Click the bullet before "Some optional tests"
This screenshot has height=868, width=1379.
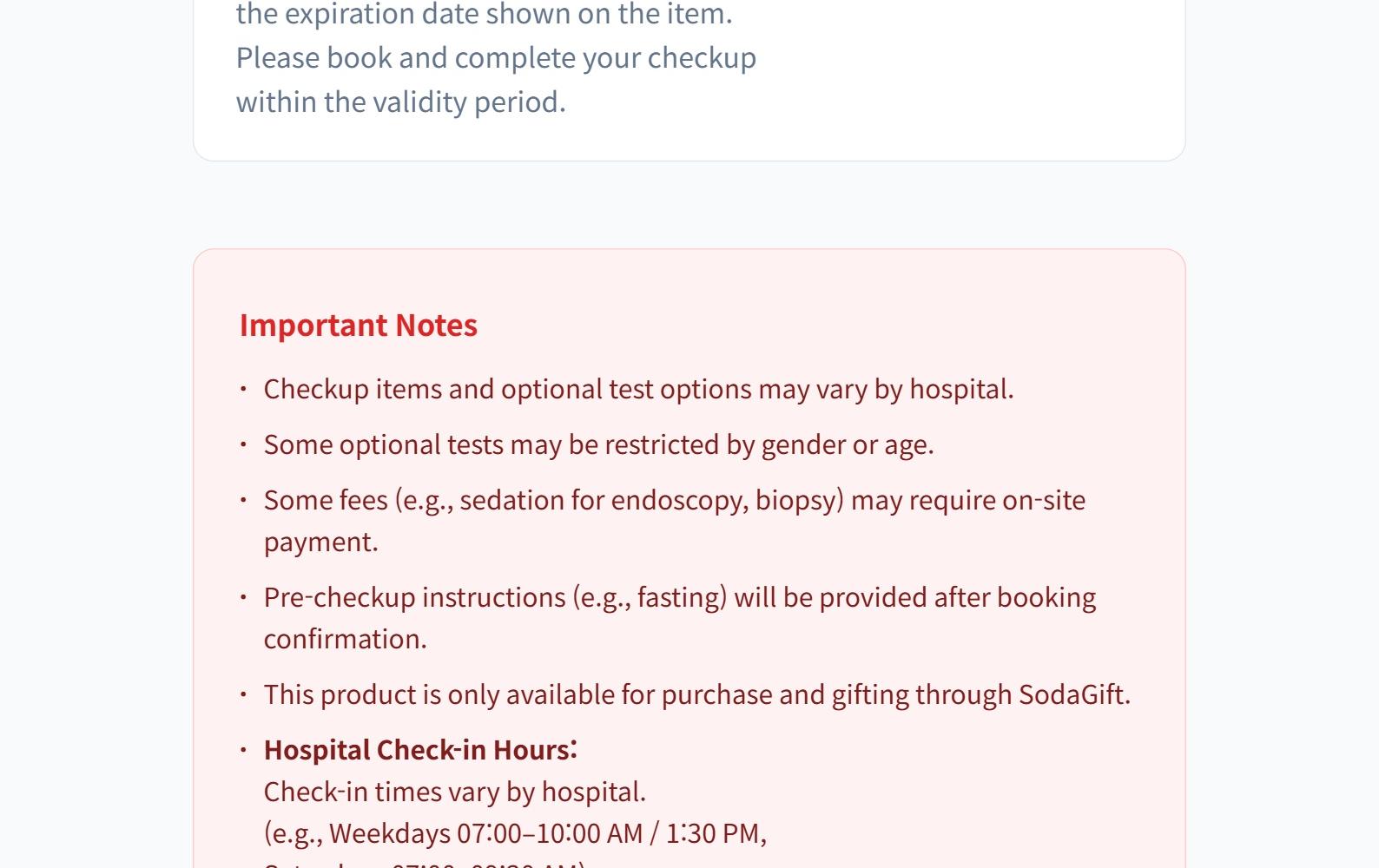pos(244,444)
